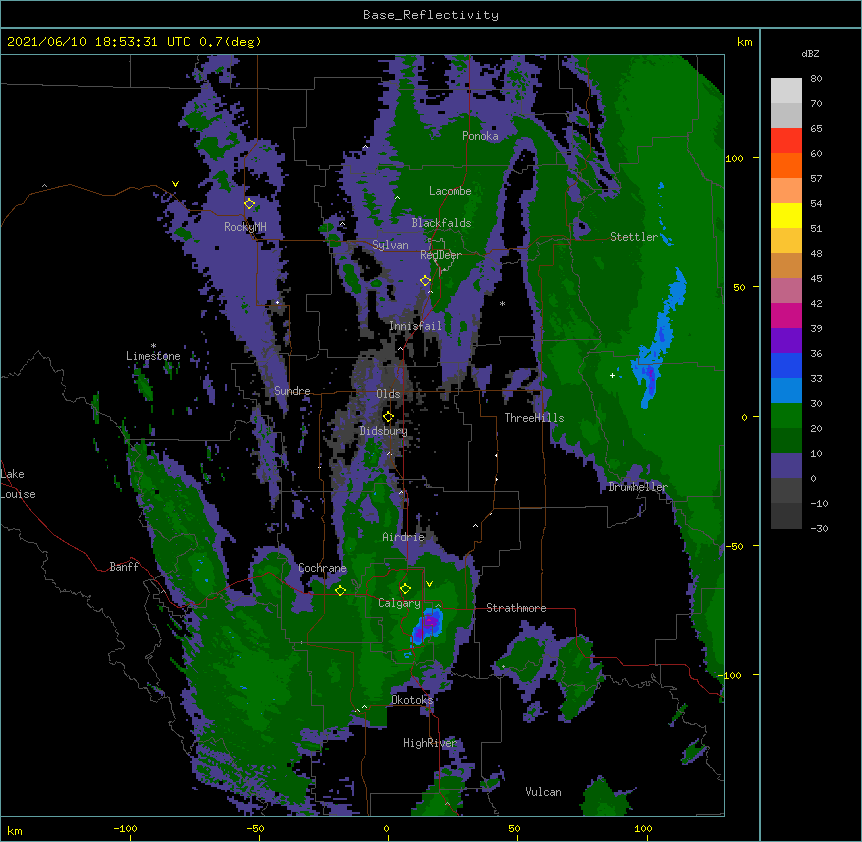
Task: Click the Lake Louise label
Action: click(18, 484)
